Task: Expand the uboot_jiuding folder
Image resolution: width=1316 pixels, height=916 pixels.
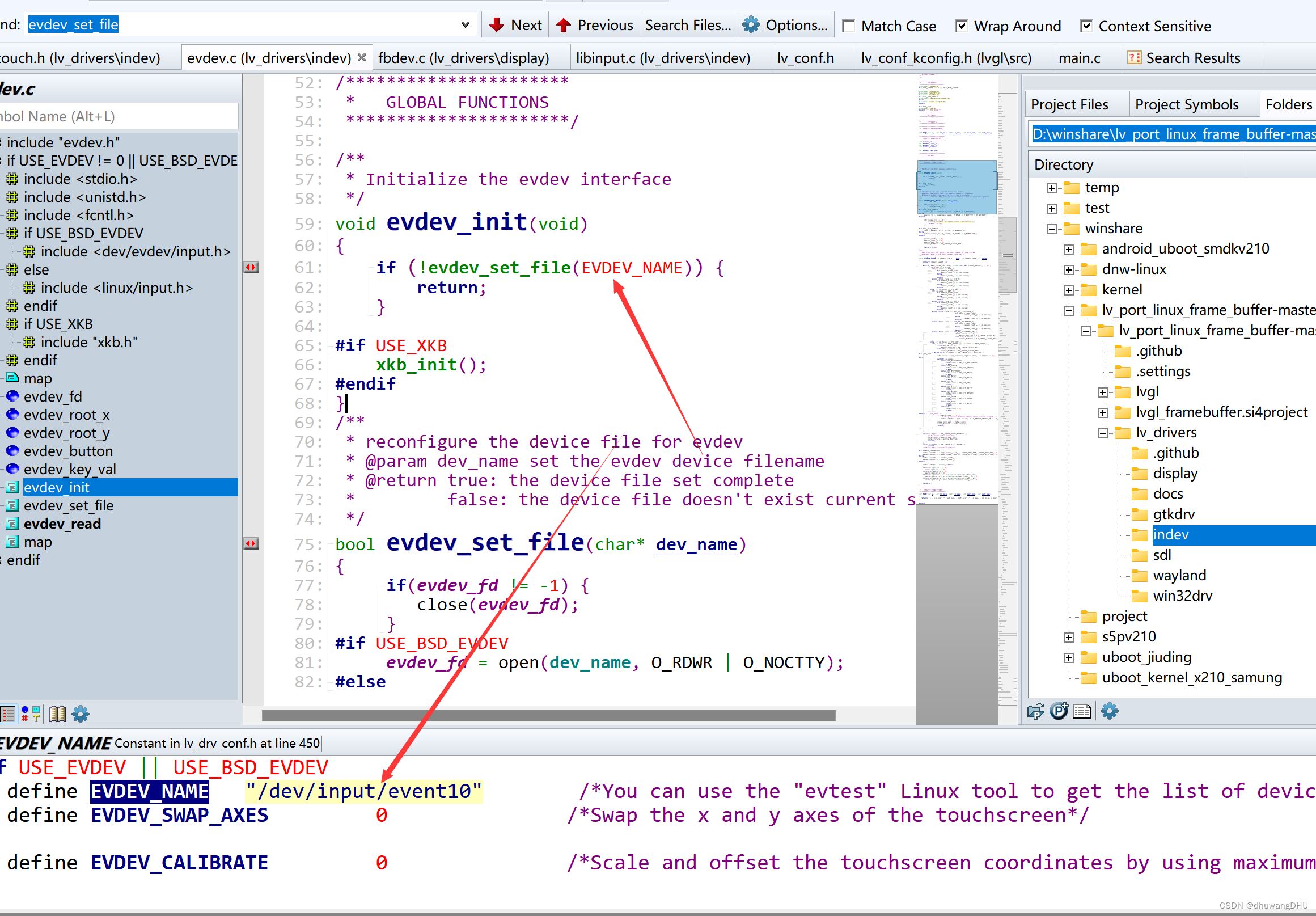Action: [x=1069, y=658]
